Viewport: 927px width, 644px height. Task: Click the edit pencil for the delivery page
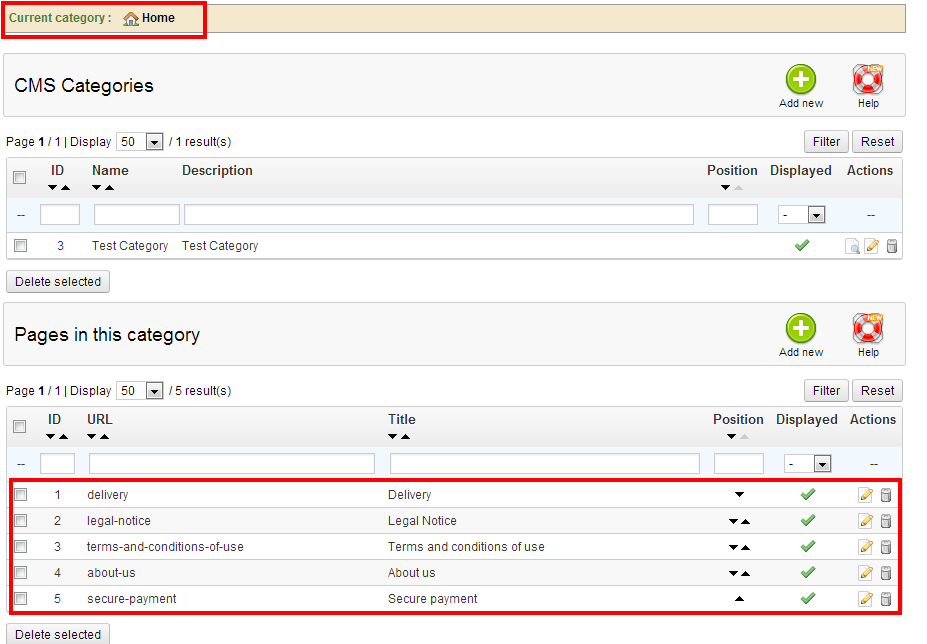pyautogui.click(x=866, y=495)
